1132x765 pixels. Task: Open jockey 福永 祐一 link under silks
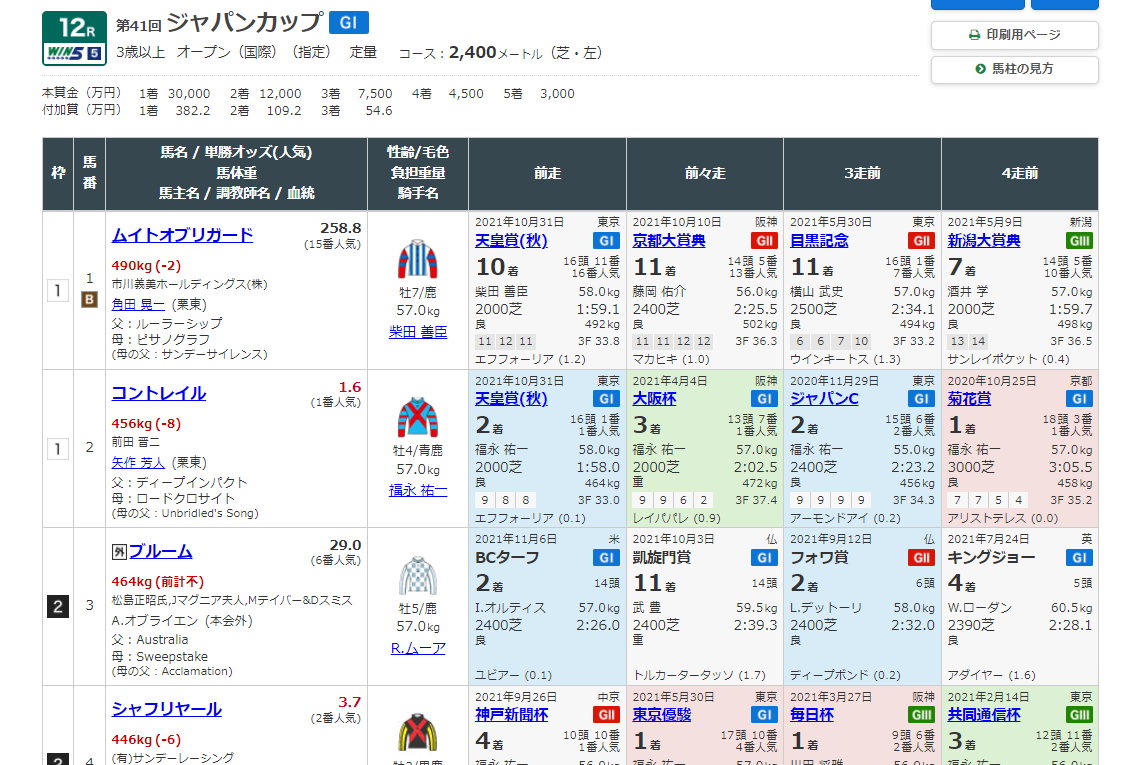pos(418,491)
